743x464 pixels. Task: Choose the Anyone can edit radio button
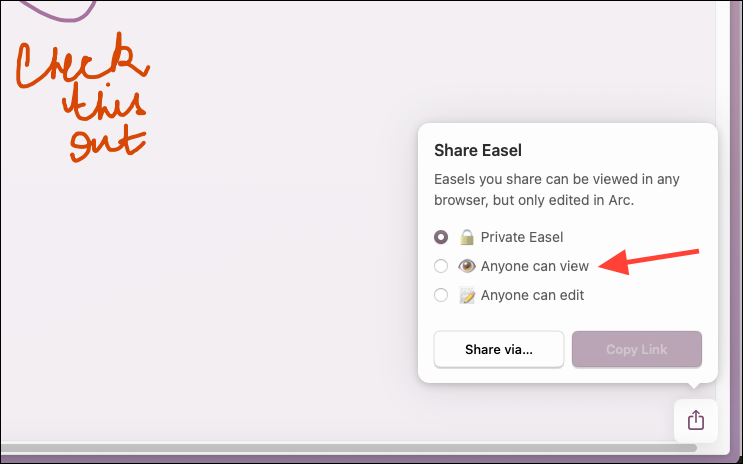441,295
